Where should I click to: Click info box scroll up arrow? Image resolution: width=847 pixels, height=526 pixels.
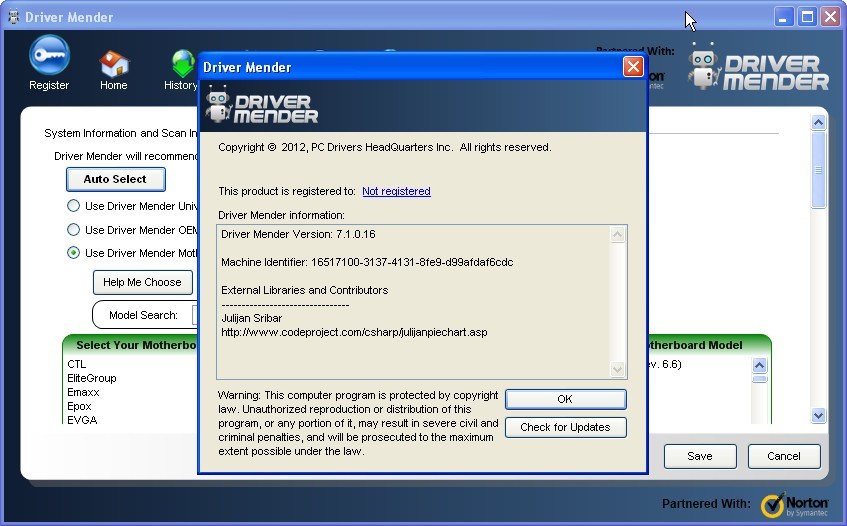pos(617,234)
